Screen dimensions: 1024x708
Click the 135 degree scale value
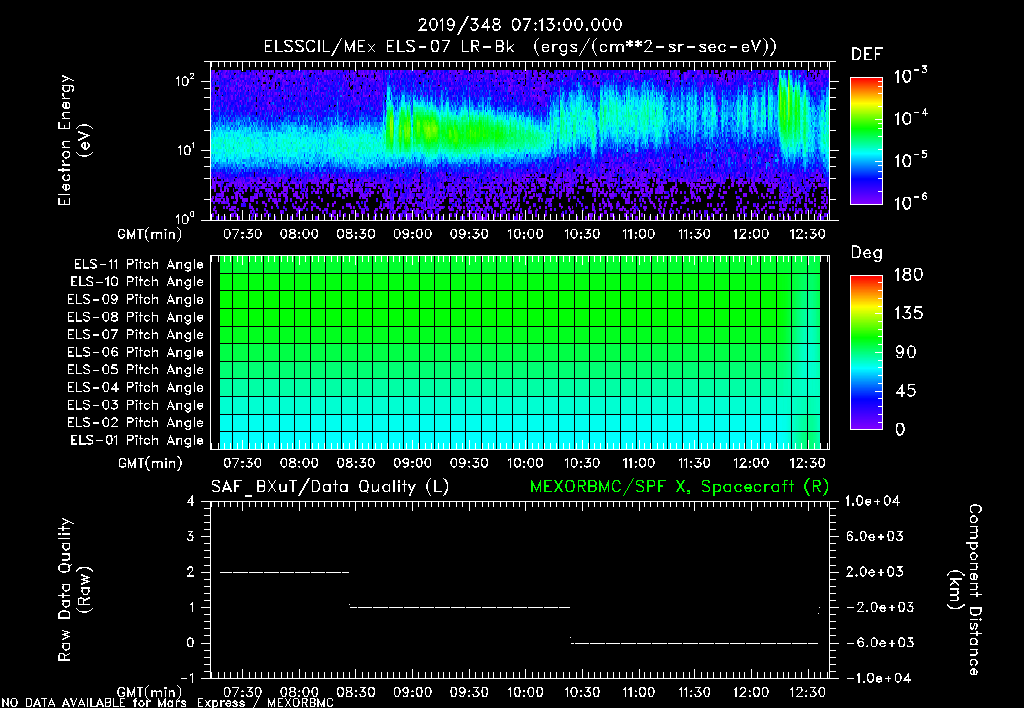pos(908,314)
